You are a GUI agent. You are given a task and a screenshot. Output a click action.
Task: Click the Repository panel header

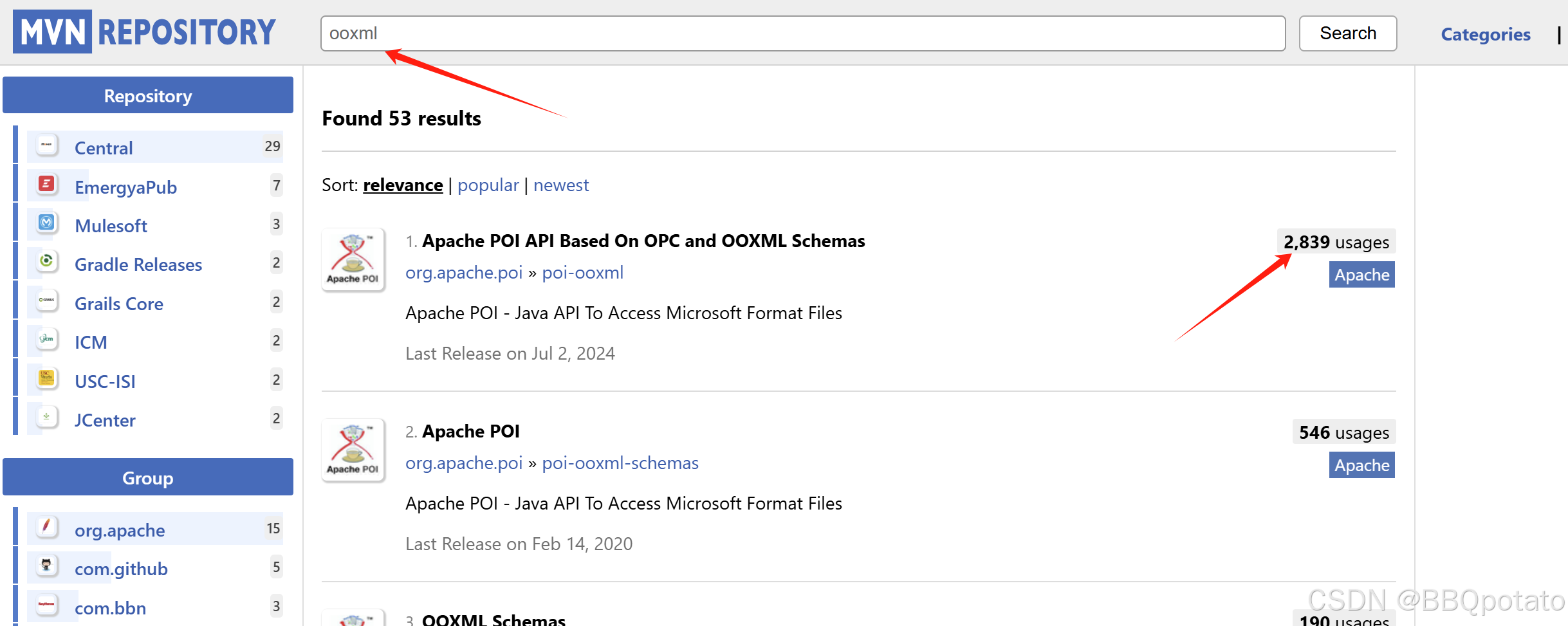pos(148,95)
